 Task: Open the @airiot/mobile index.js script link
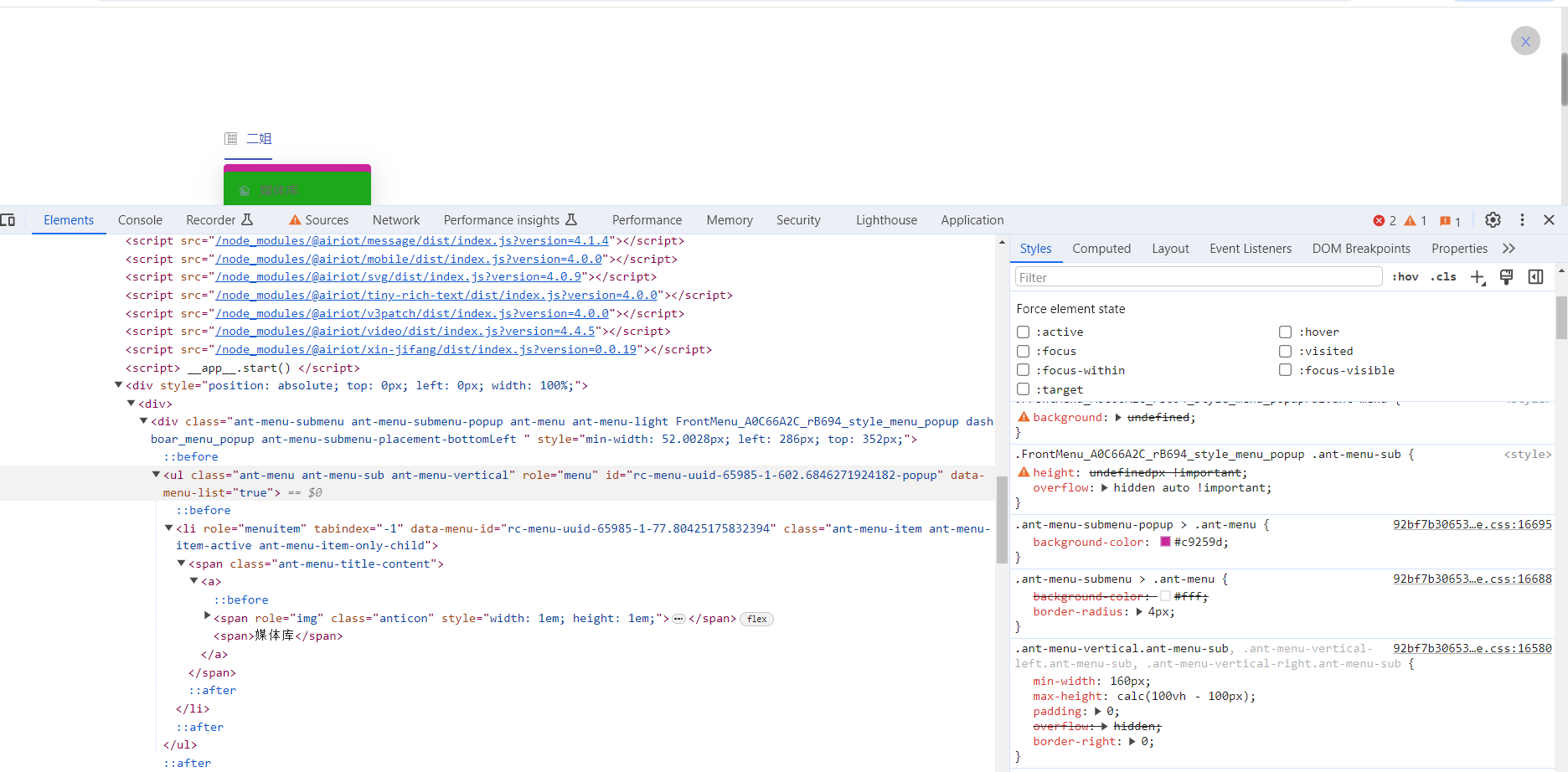[409, 260]
